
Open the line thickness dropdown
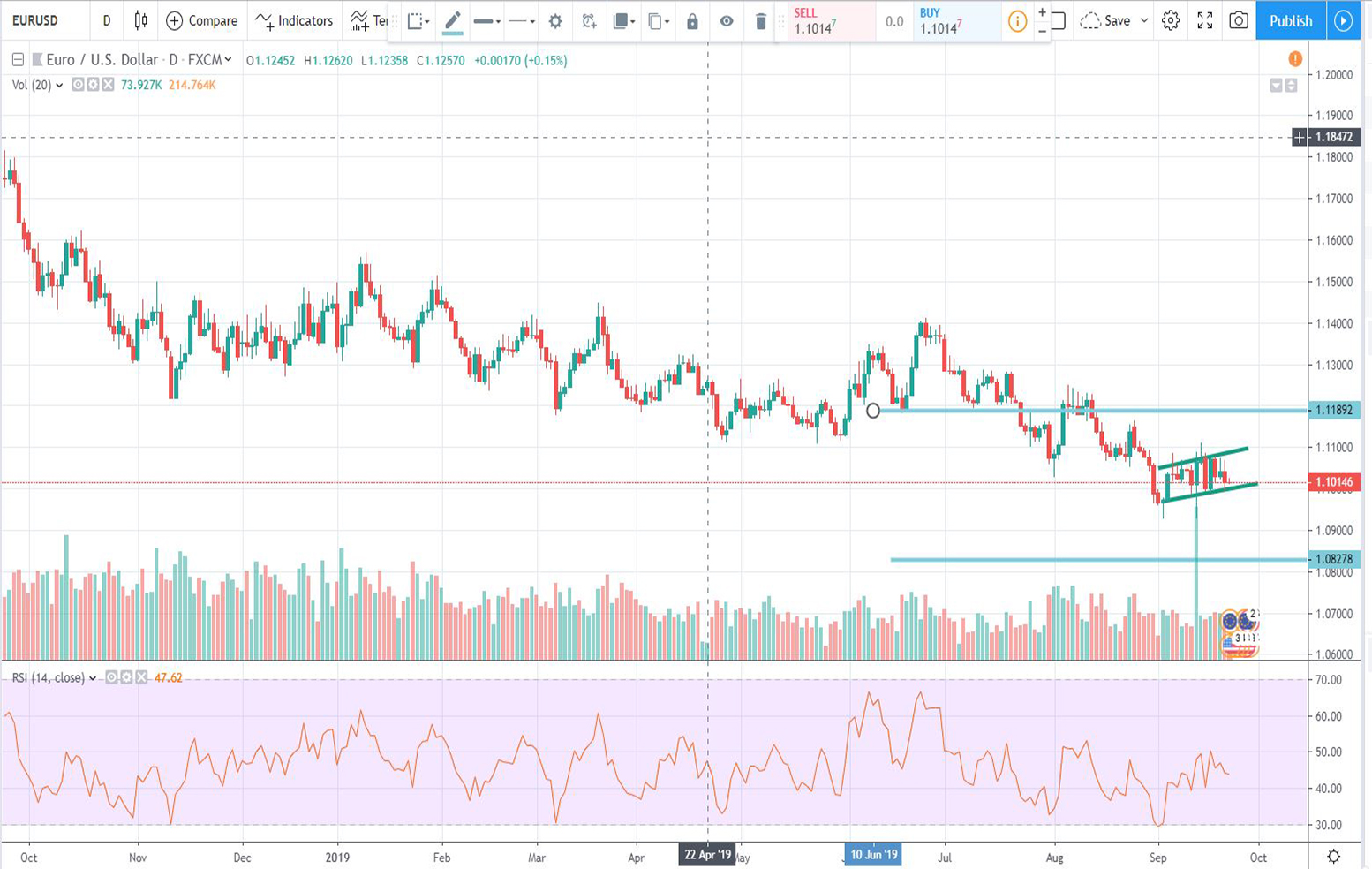point(486,21)
